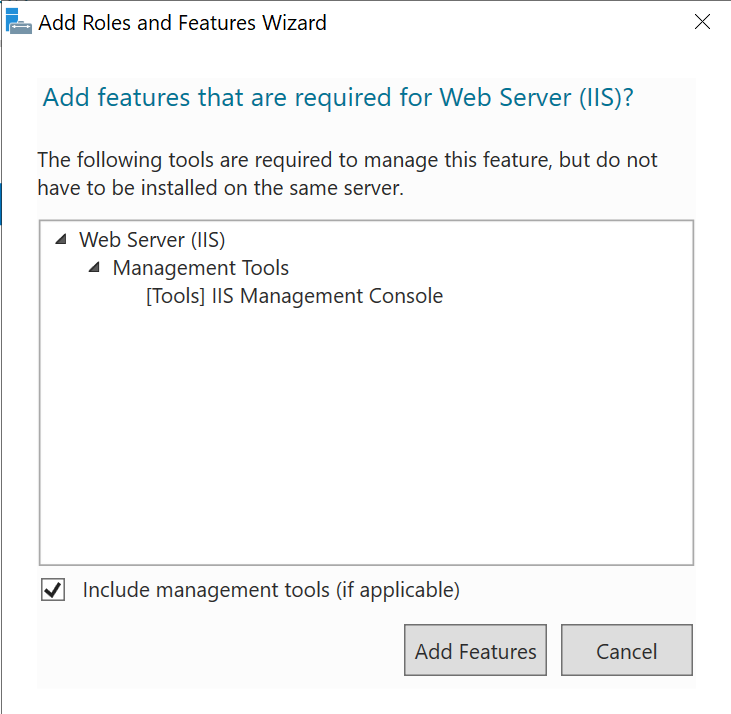This screenshot has height=714, width=731.
Task: Click the blank panel area left of Add Features
Action: click(x=220, y=651)
